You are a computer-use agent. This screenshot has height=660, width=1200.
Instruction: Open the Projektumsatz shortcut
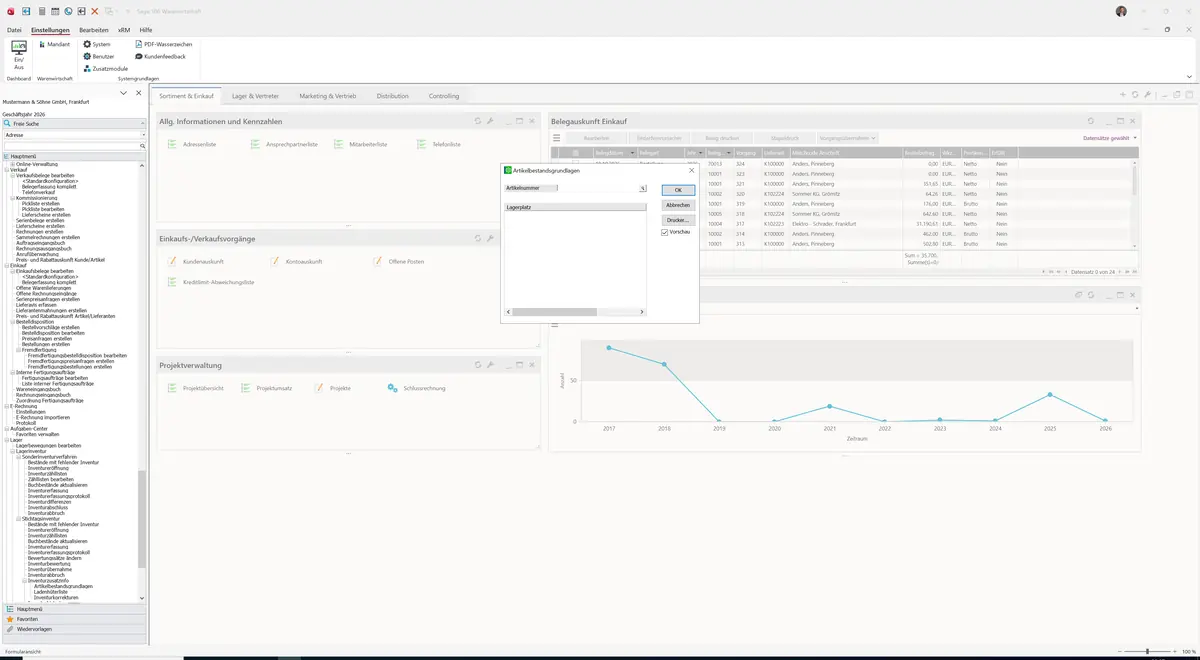pos(266,388)
